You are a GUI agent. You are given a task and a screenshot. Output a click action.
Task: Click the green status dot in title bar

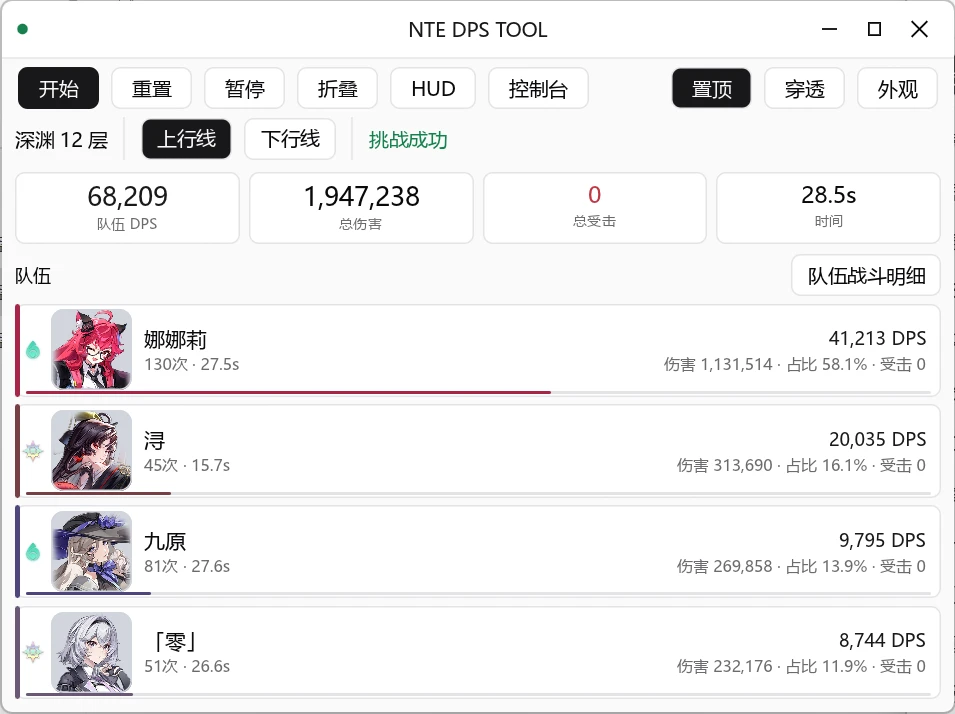click(x=23, y=29)
